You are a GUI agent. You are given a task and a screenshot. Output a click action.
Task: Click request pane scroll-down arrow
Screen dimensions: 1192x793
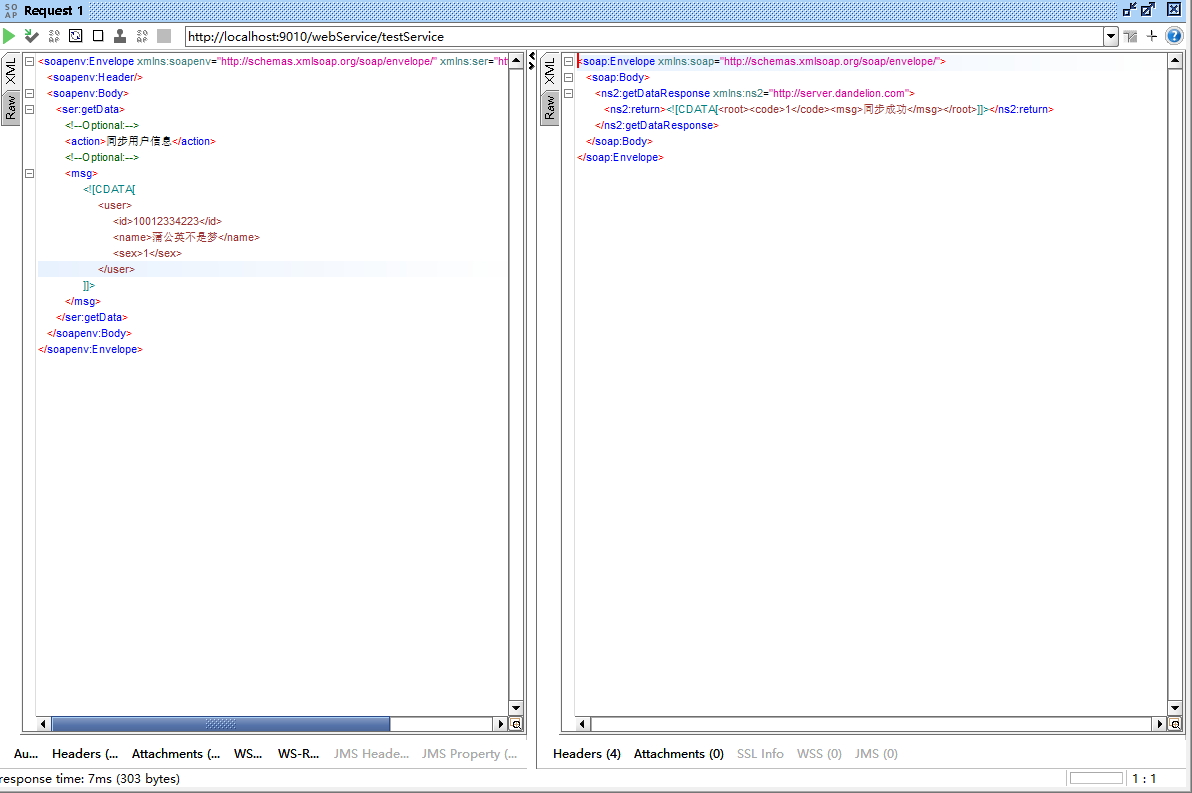click(x=515, y=708)
